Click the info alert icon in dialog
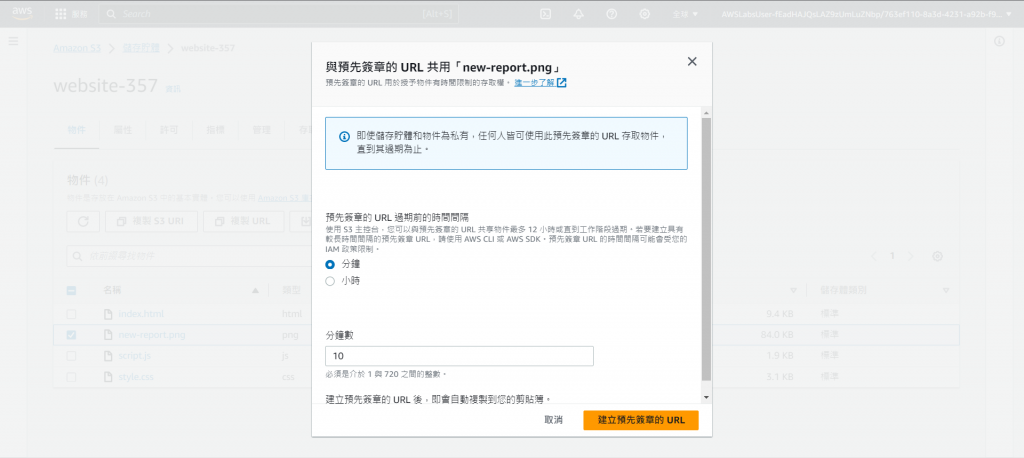Viewport: 1024px width, 458px height. click(344, 137)
